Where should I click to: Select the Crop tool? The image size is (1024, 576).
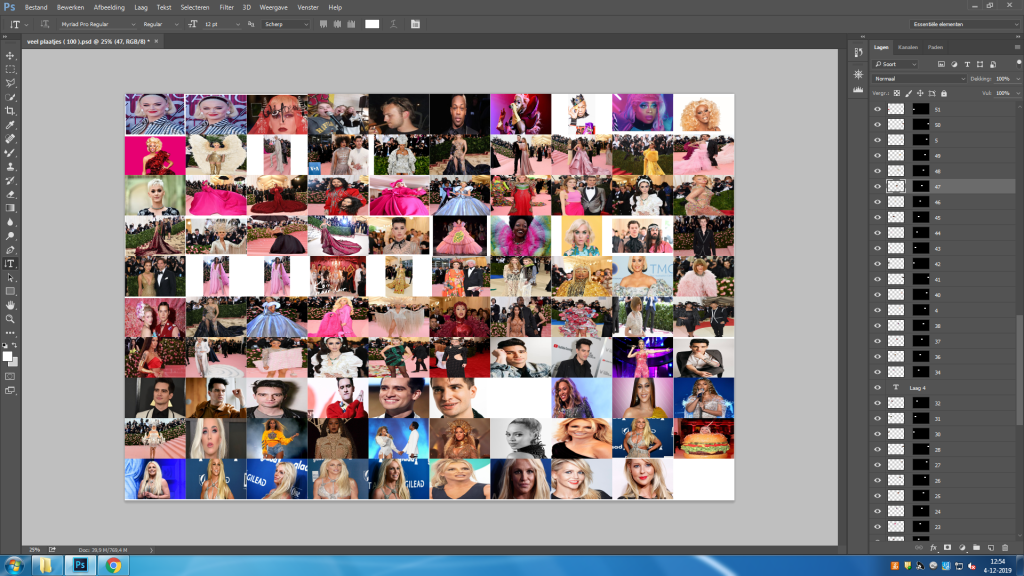click(x=10, y=110)
